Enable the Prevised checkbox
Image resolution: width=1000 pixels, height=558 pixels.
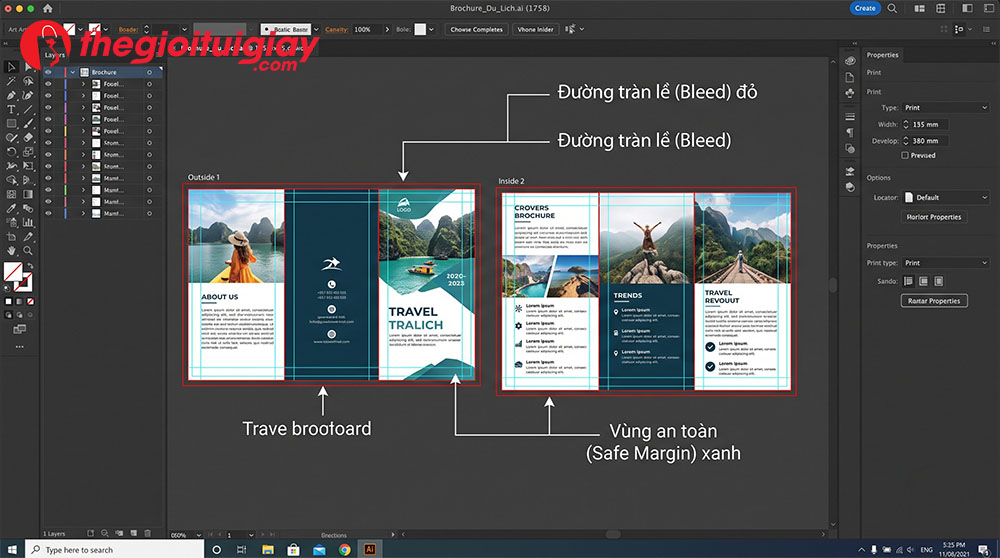click(x=905, y=155)
